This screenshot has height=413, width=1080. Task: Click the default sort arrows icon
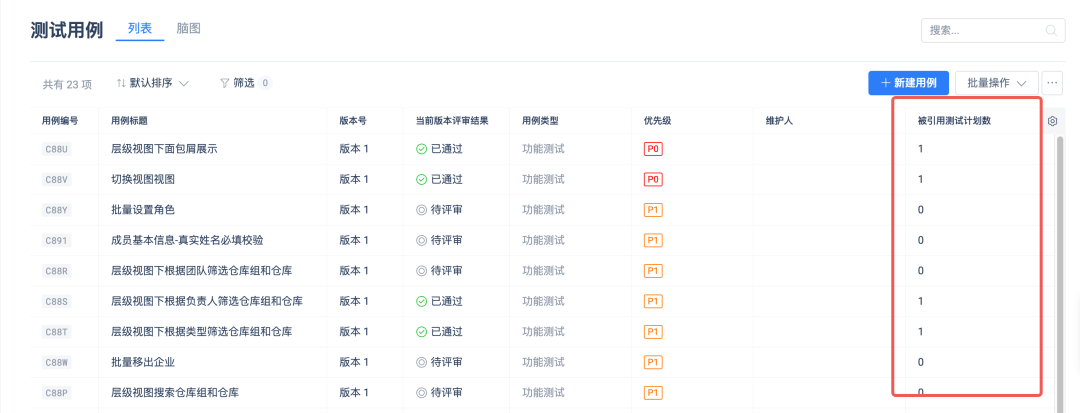point(121,83)
